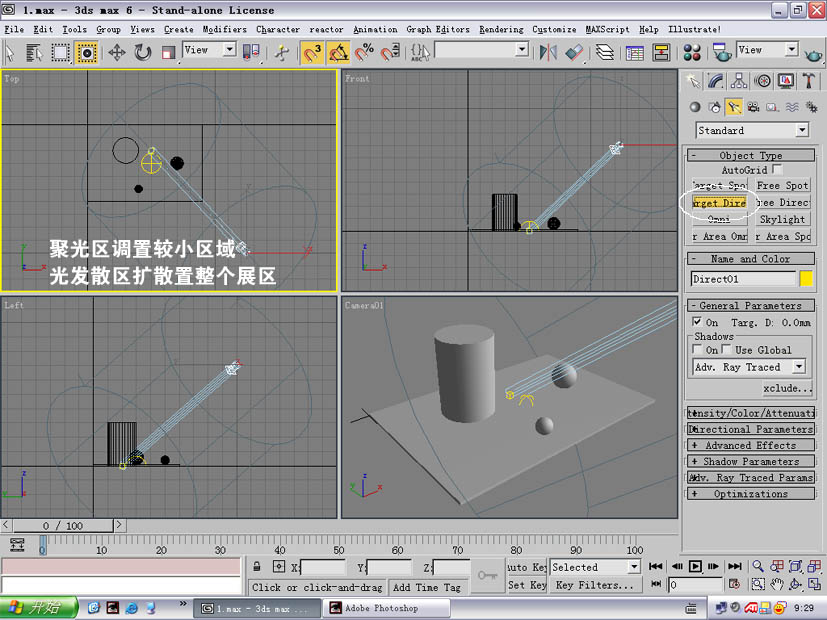Expand the Intensity/Color/Attenuation rollout
The width and height of the screenshot is (827, 620).
tap(751, 413)
